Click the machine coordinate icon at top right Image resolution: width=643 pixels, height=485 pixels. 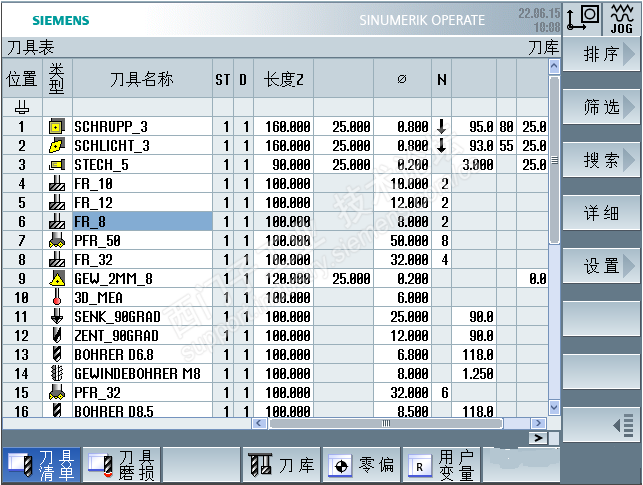tap(583, 18)
